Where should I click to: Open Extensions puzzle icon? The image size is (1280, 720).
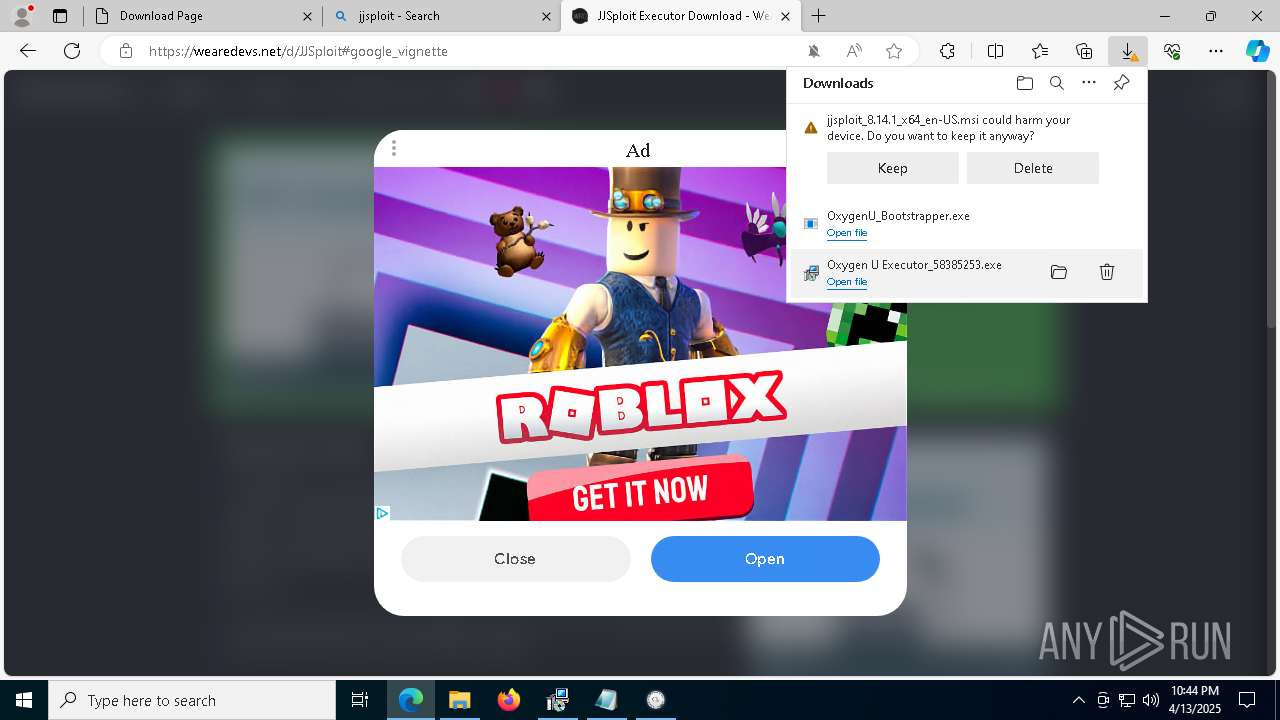[947, 51]
